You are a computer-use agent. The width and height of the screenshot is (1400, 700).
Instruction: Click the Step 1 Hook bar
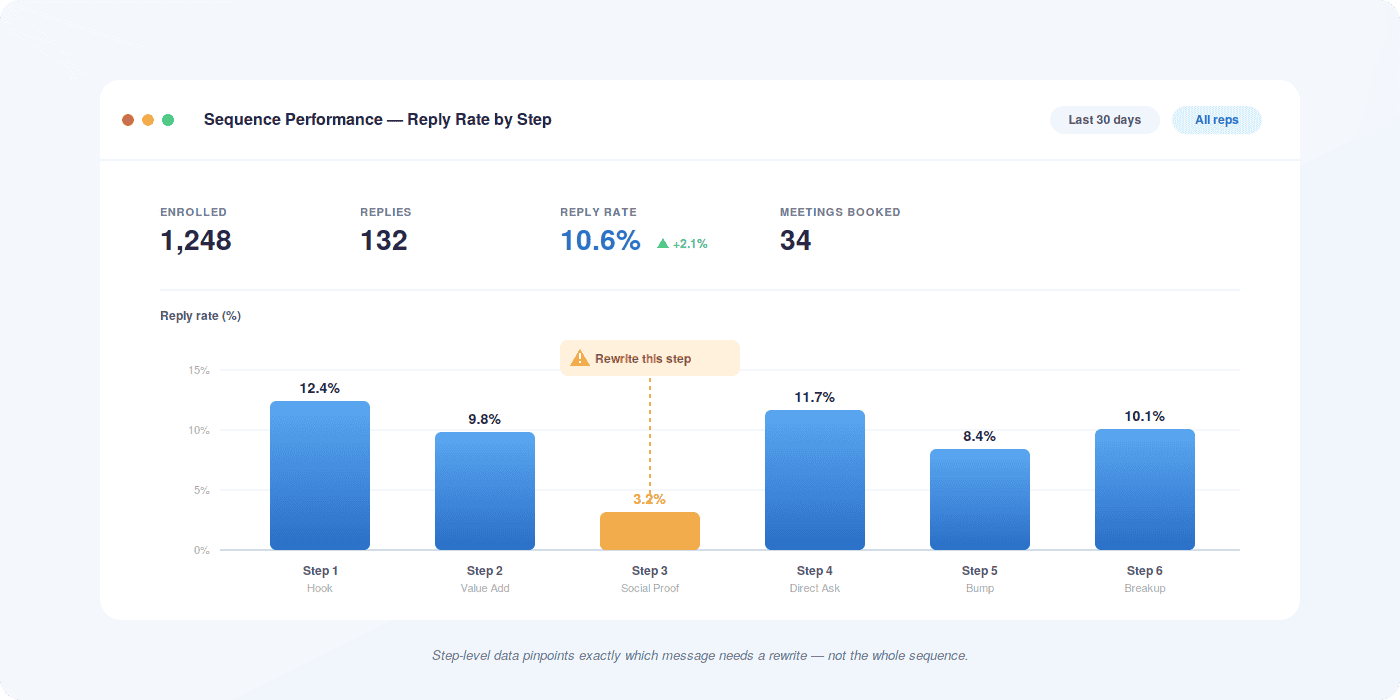[x=320, y=476]
